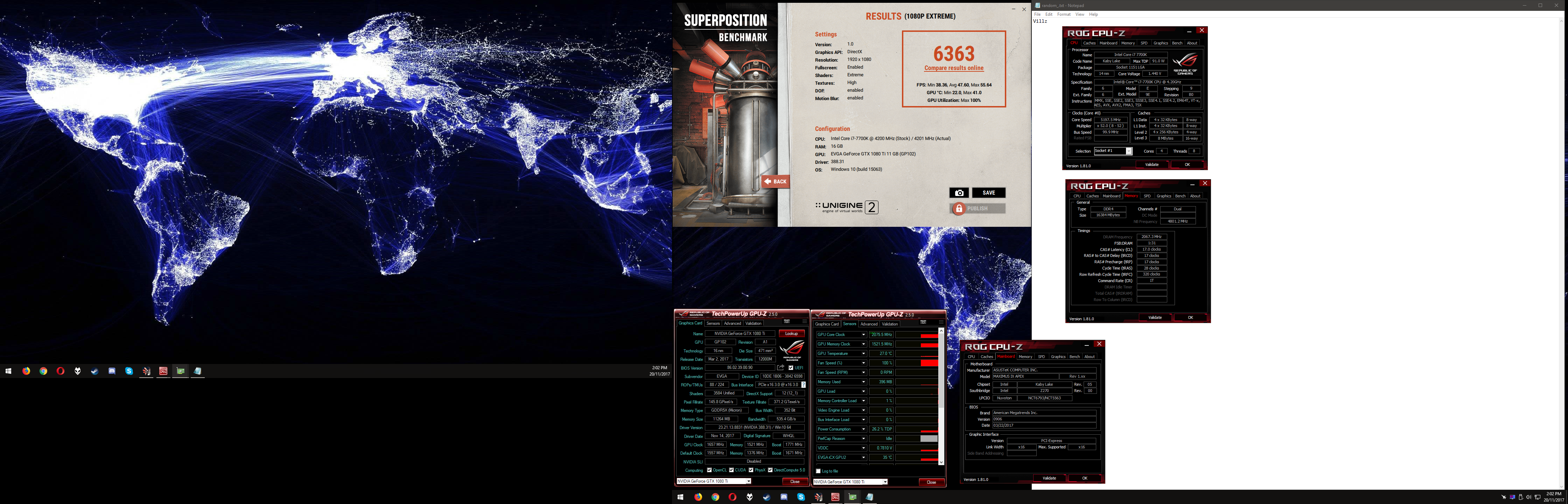Click OK in the Memory CPU-Z window

point(1191,317)
